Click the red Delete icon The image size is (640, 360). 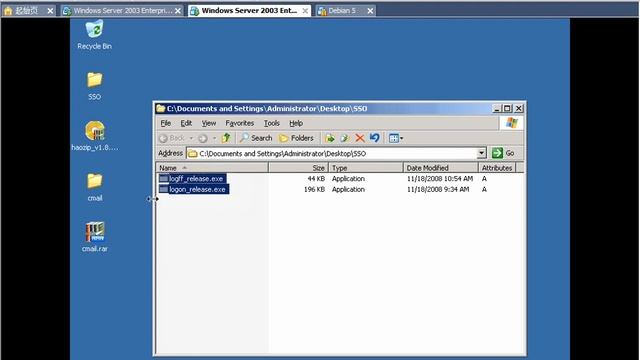point(360,138)
